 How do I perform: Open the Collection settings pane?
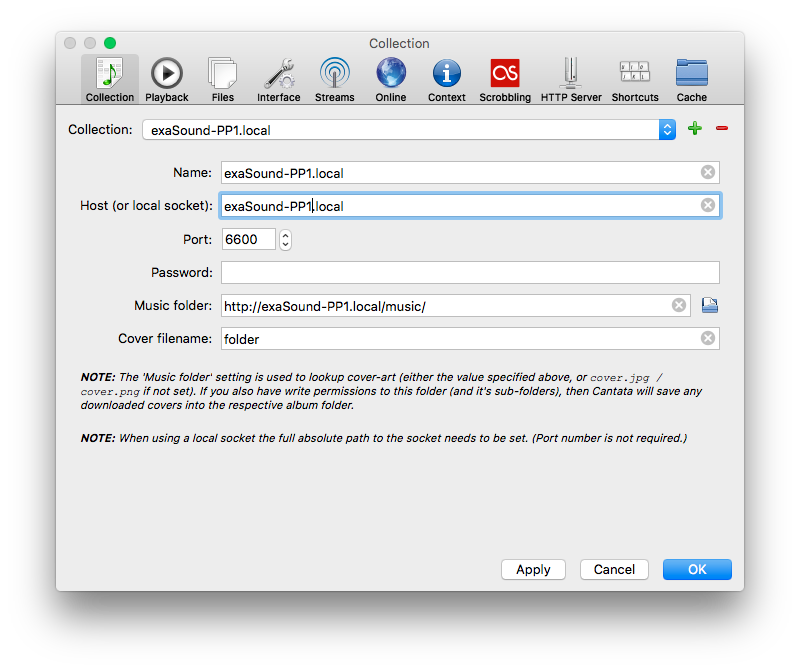(110, 80)
